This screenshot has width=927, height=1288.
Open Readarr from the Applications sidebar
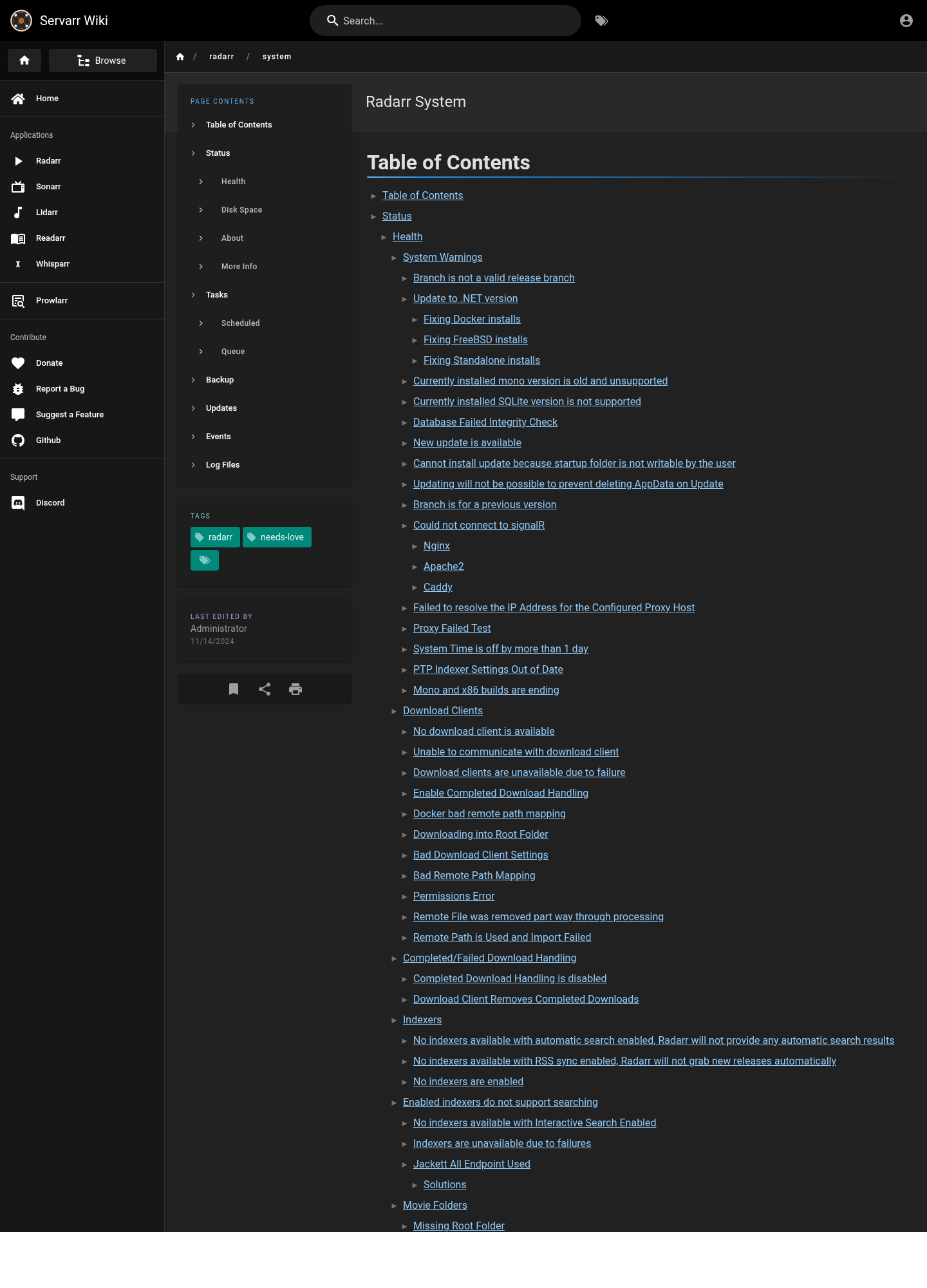82,238
